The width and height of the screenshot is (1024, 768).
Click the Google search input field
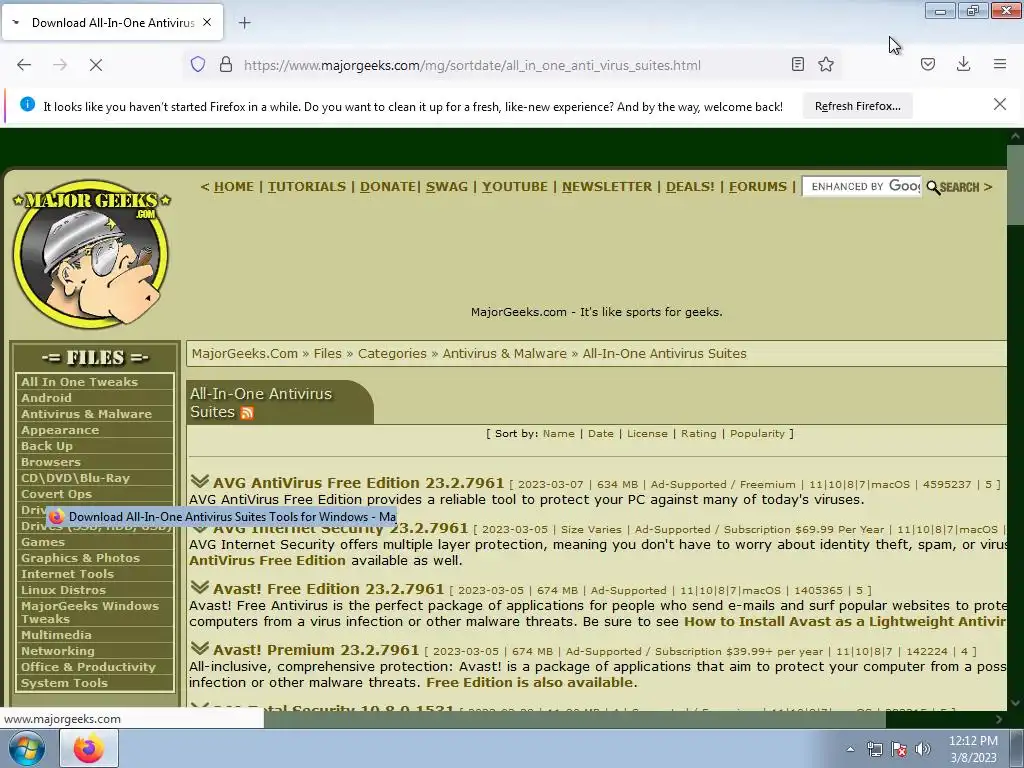(x=861, y=186)
